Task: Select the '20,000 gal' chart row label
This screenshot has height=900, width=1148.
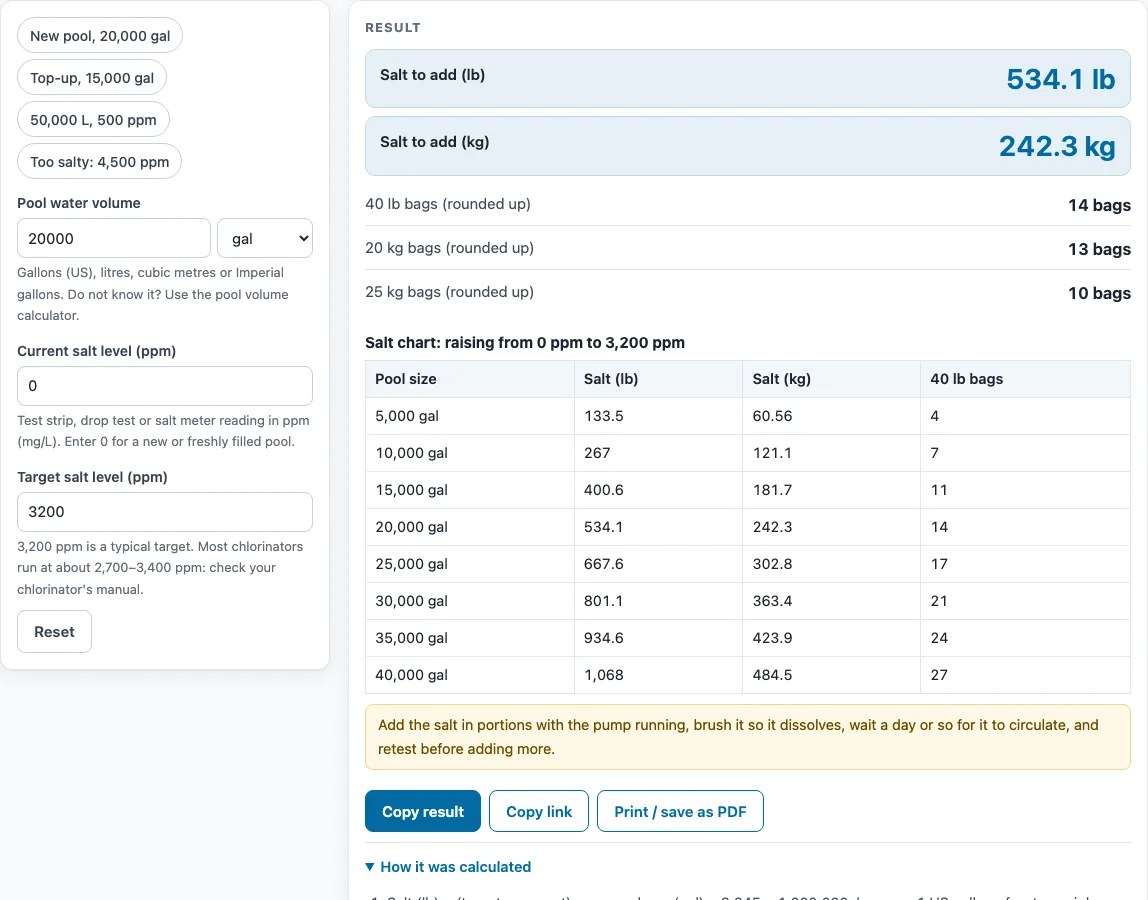Action: pyautogui.click(x=411, y=527)
